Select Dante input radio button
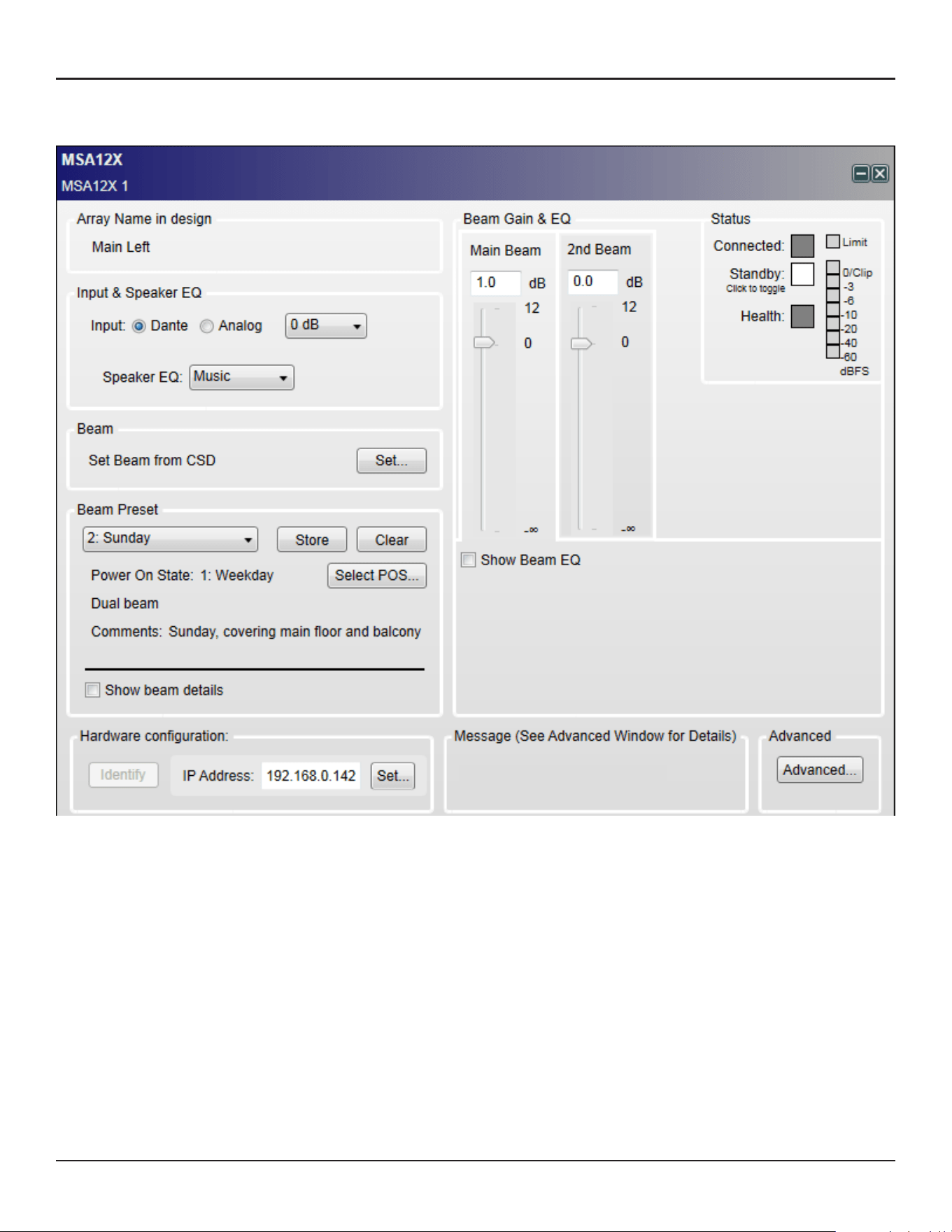The height and width of the screenshot is (1232, 952). click(138, 326)
